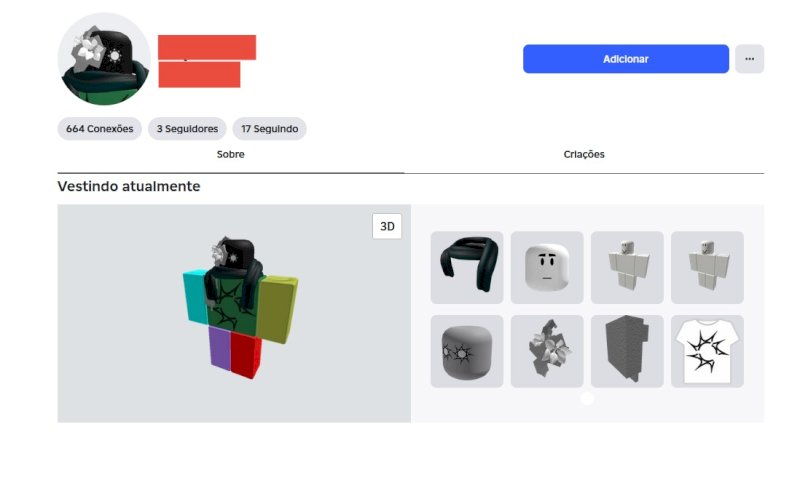Switch to the Sobre tab
The width and height of the screenshot is (800, 499).
click(231, 155)
